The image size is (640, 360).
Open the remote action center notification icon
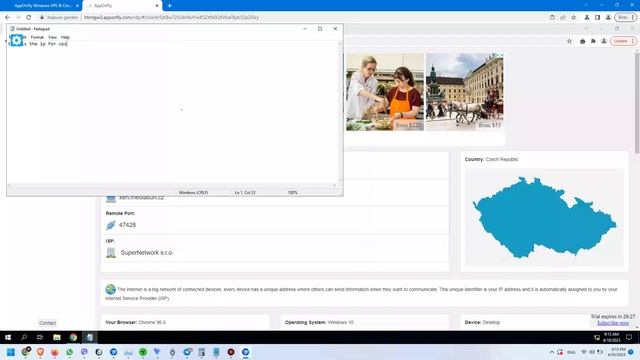click(629, 338)
